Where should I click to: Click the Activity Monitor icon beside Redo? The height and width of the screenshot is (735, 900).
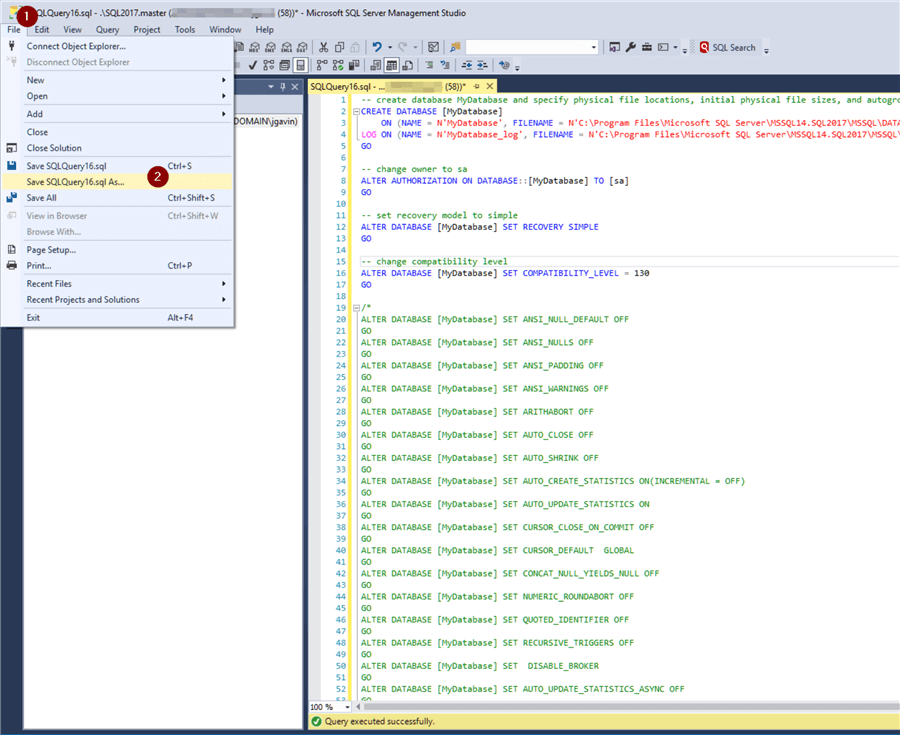(433, 47)
